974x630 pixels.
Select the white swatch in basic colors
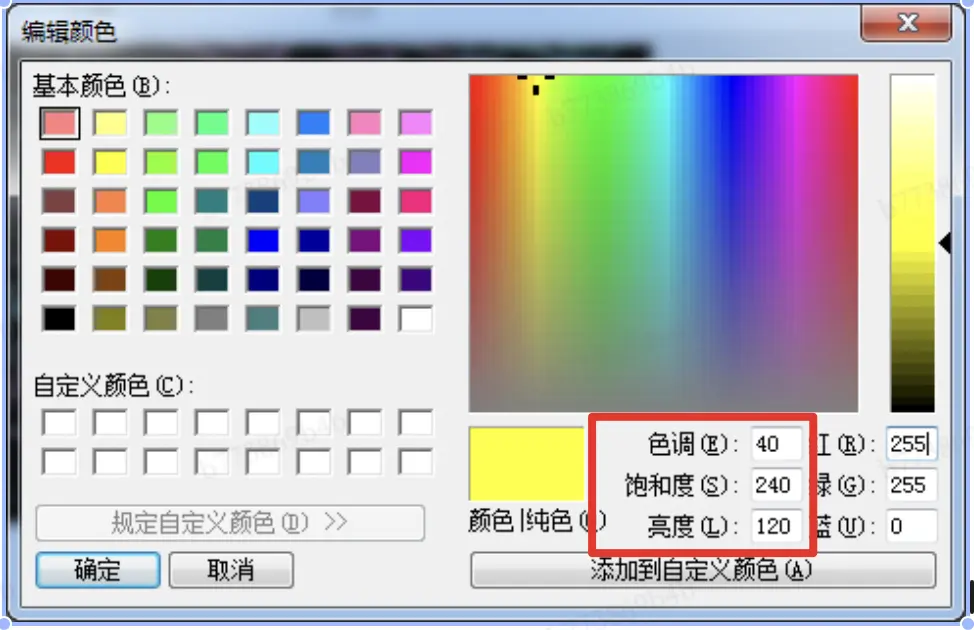point(416,317)
